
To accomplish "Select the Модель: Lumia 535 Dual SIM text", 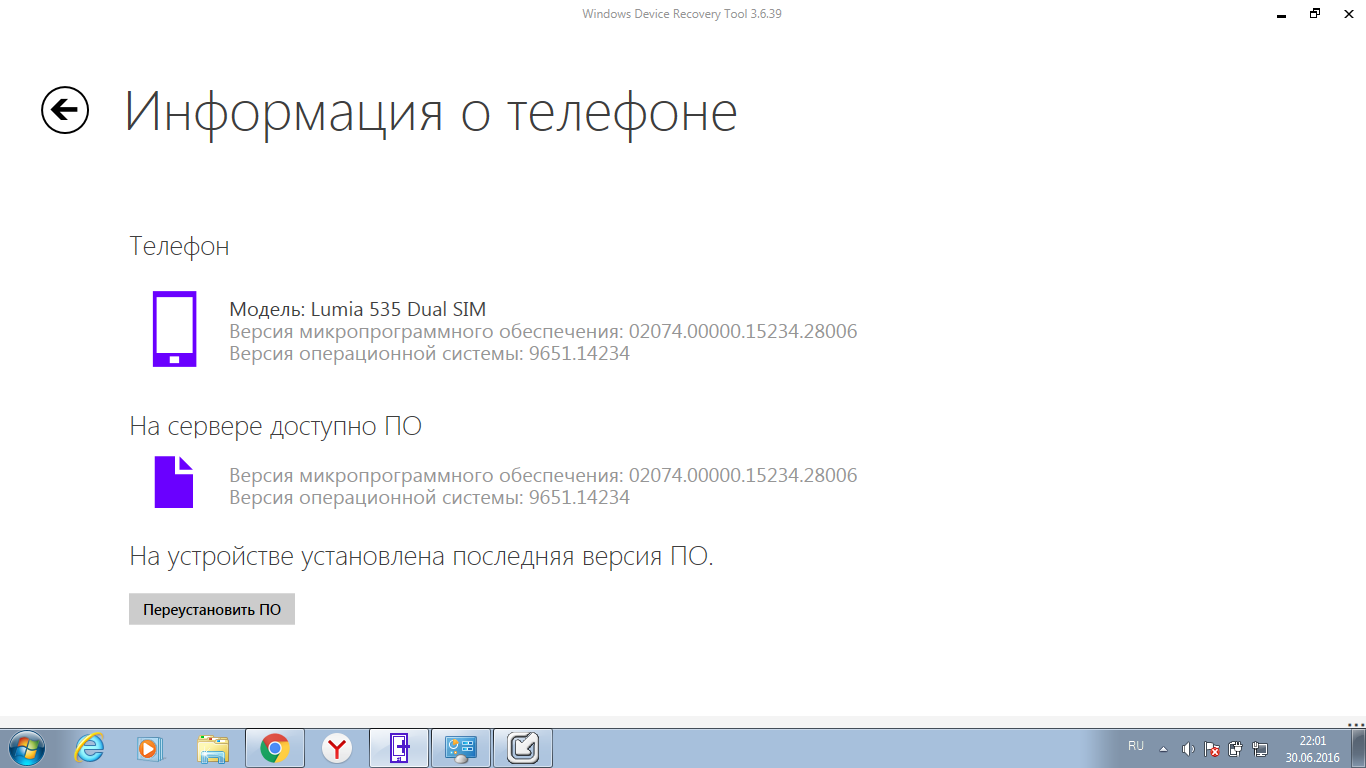I will 358,309.
